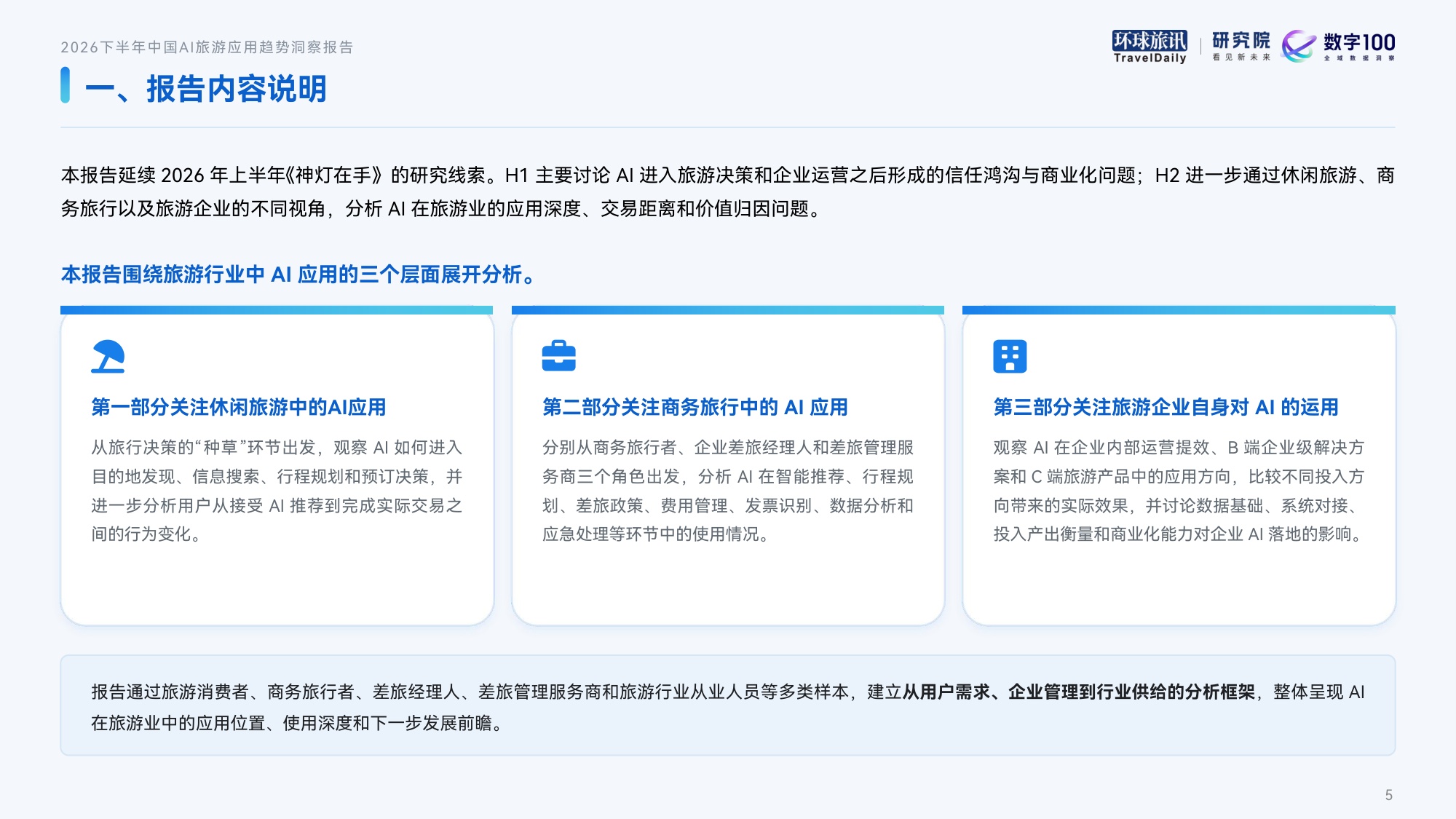Viewport: 1456px width, 819px height.
Task: Click the 数字100 logo
Action: pyautogui.click(x=1338, y=46)
